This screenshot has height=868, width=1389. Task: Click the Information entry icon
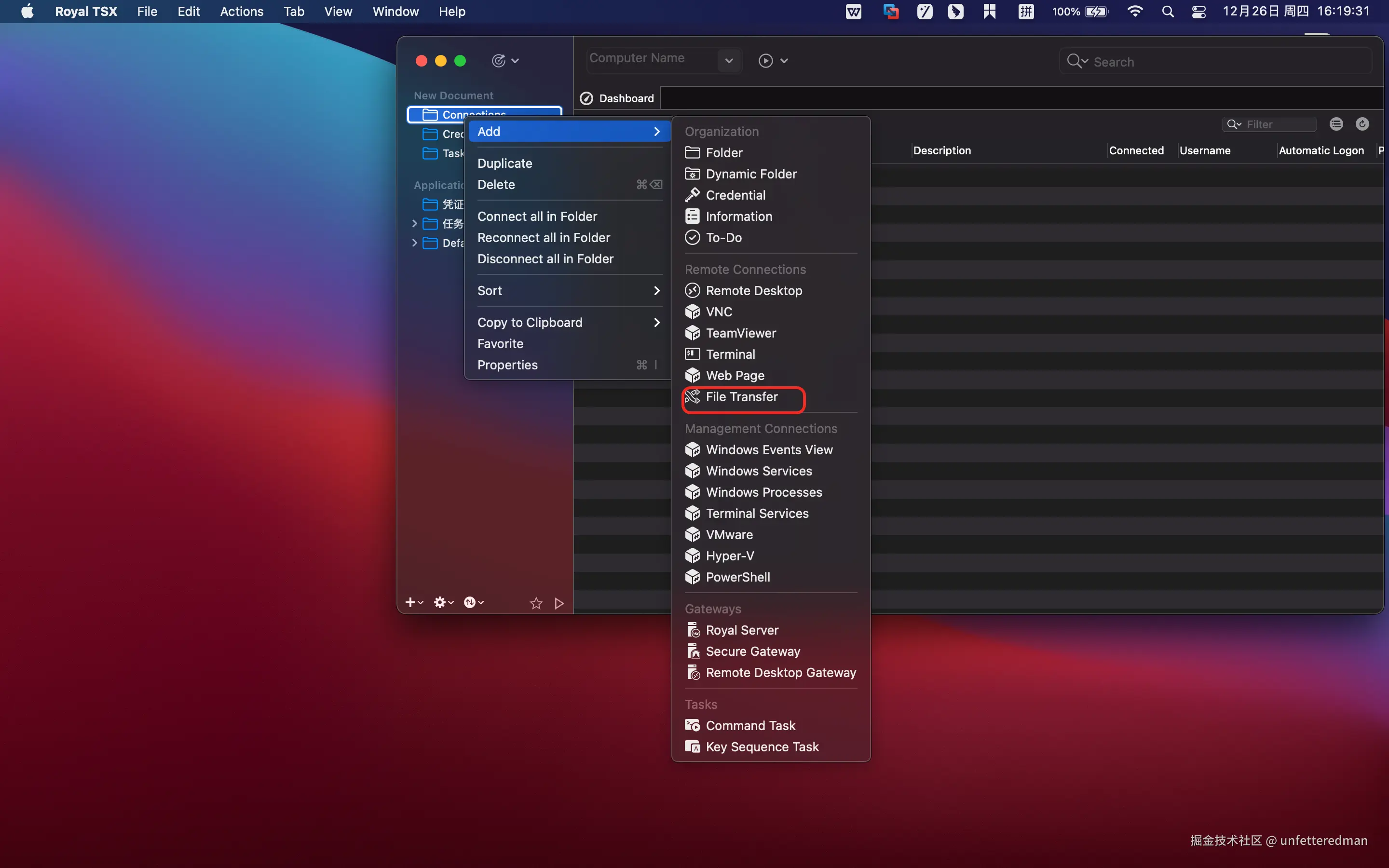click(x=692, y=217)
